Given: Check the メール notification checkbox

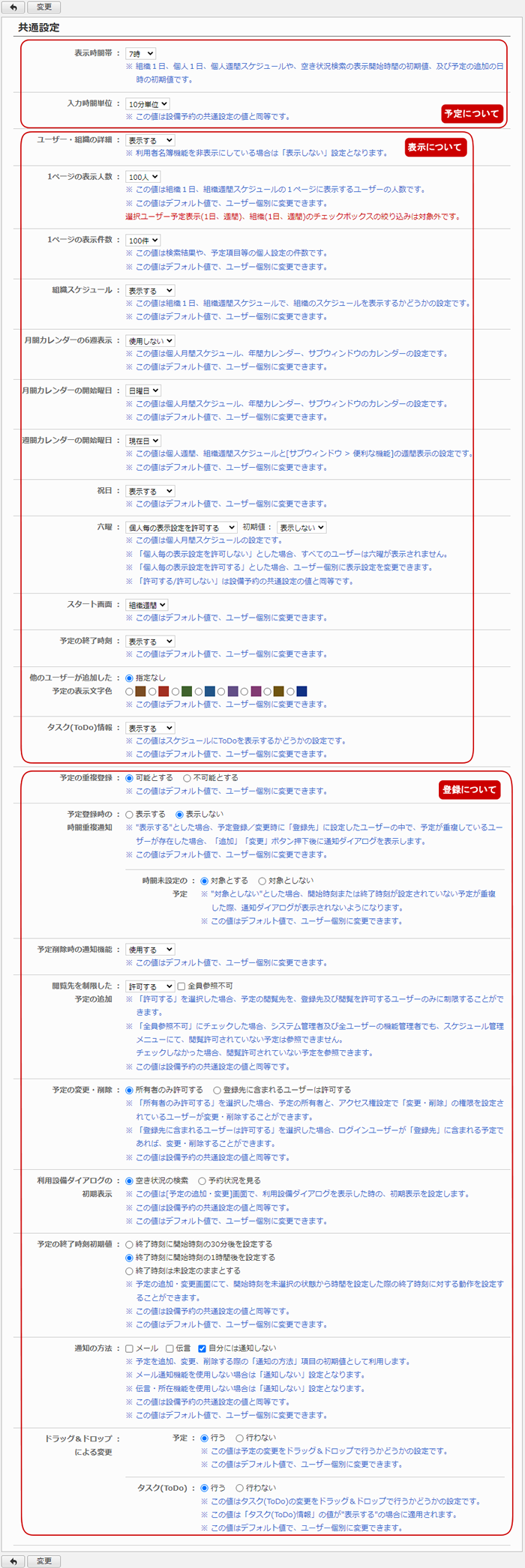Looking at the screenshot, I should [130, 1348].
